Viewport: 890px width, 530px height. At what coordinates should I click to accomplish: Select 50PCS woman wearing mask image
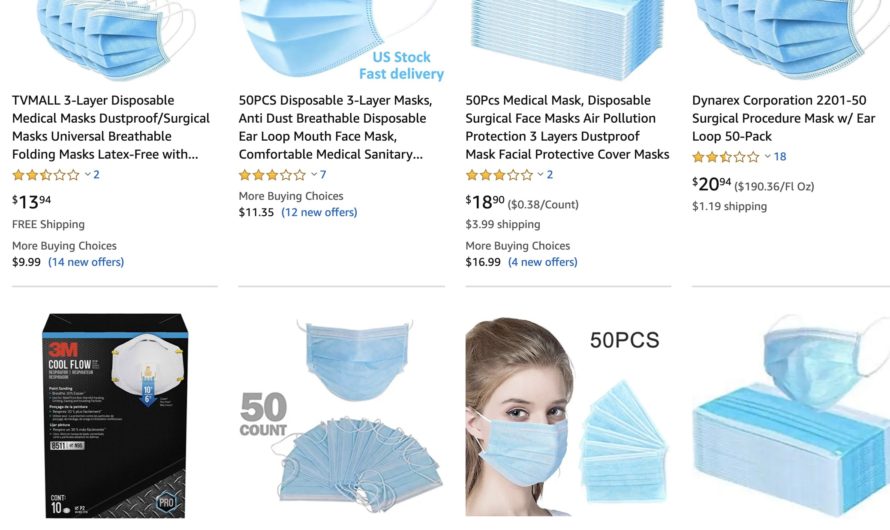tap(567, 415)
